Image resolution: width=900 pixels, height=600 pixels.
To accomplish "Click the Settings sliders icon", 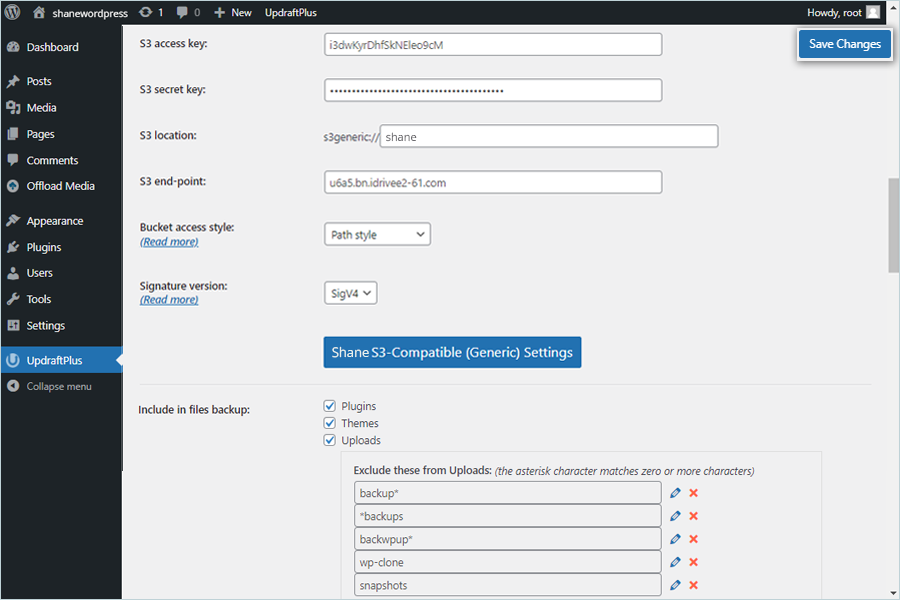I will (13, 326).
